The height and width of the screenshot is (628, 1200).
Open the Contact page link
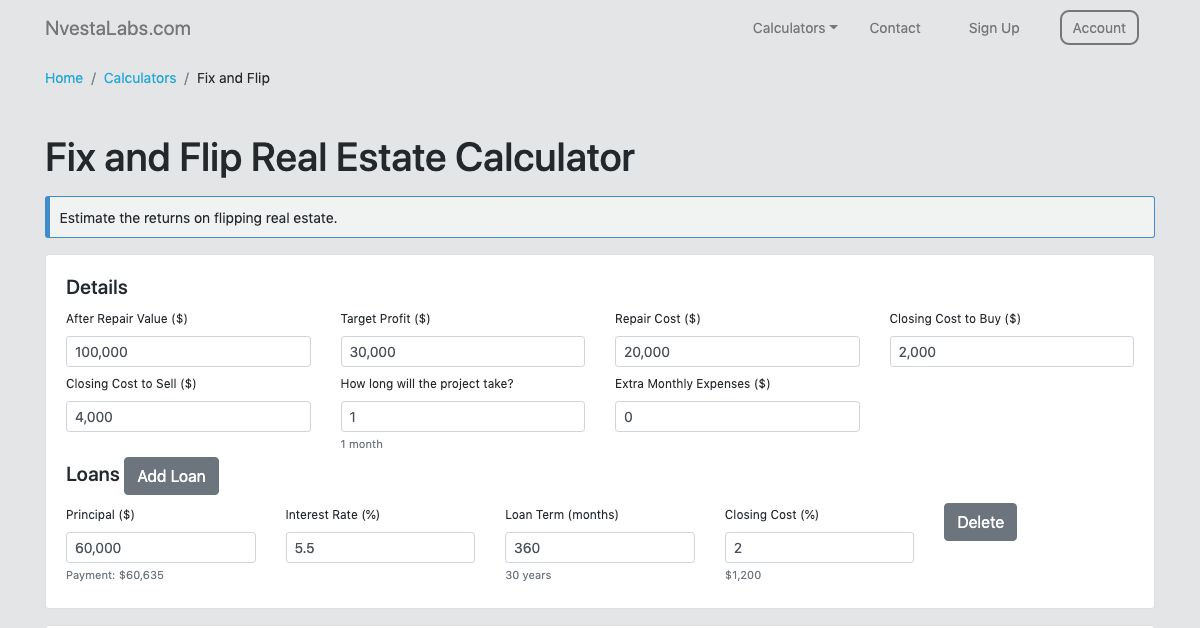tap(895, 28)
